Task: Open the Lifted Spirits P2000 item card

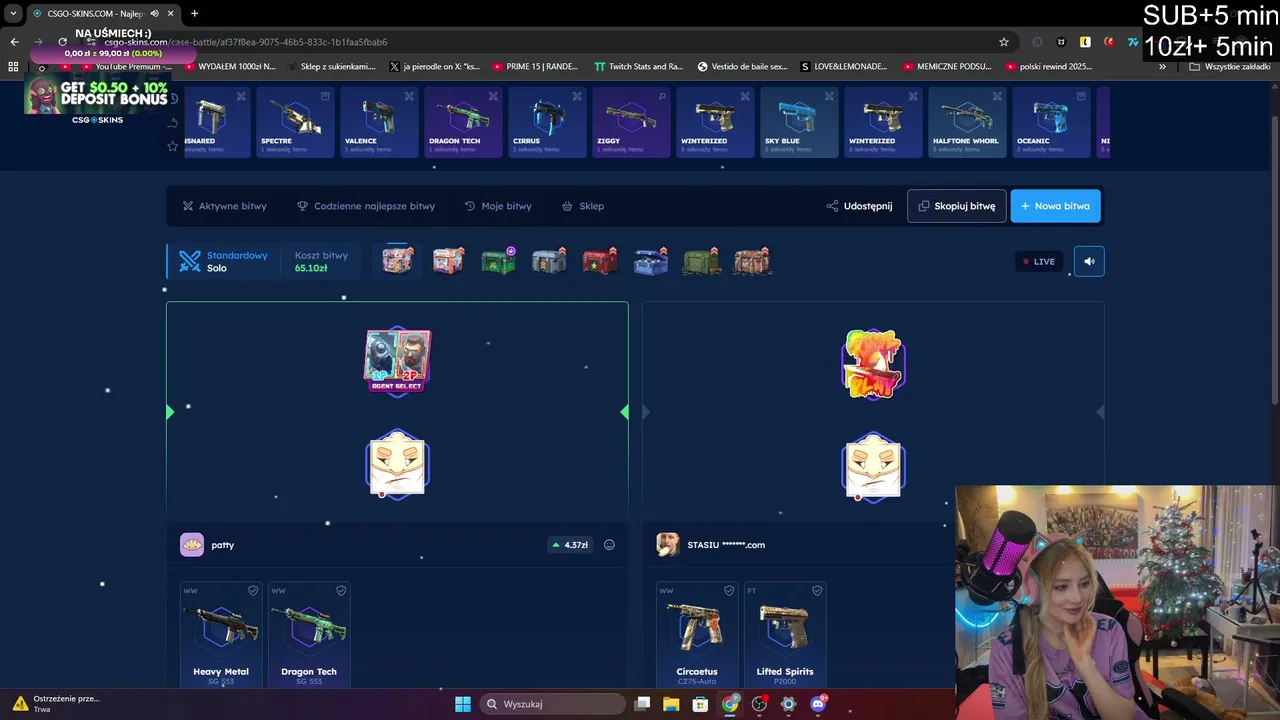Action: (785, 634)
